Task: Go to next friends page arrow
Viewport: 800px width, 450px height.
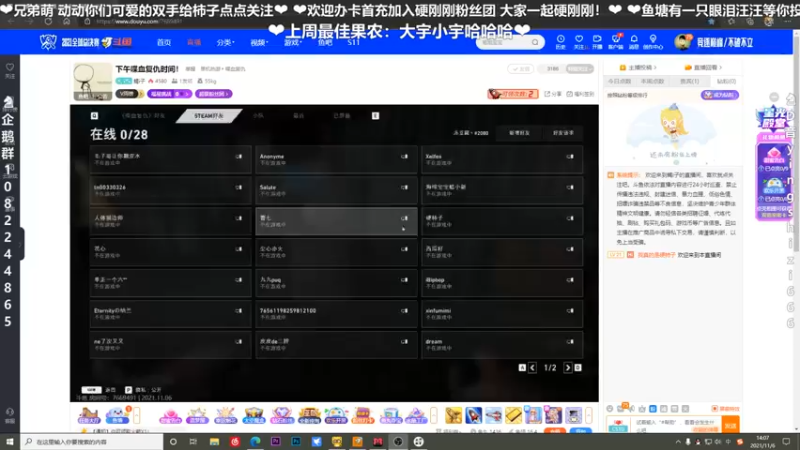Action: tap(567, 368)
